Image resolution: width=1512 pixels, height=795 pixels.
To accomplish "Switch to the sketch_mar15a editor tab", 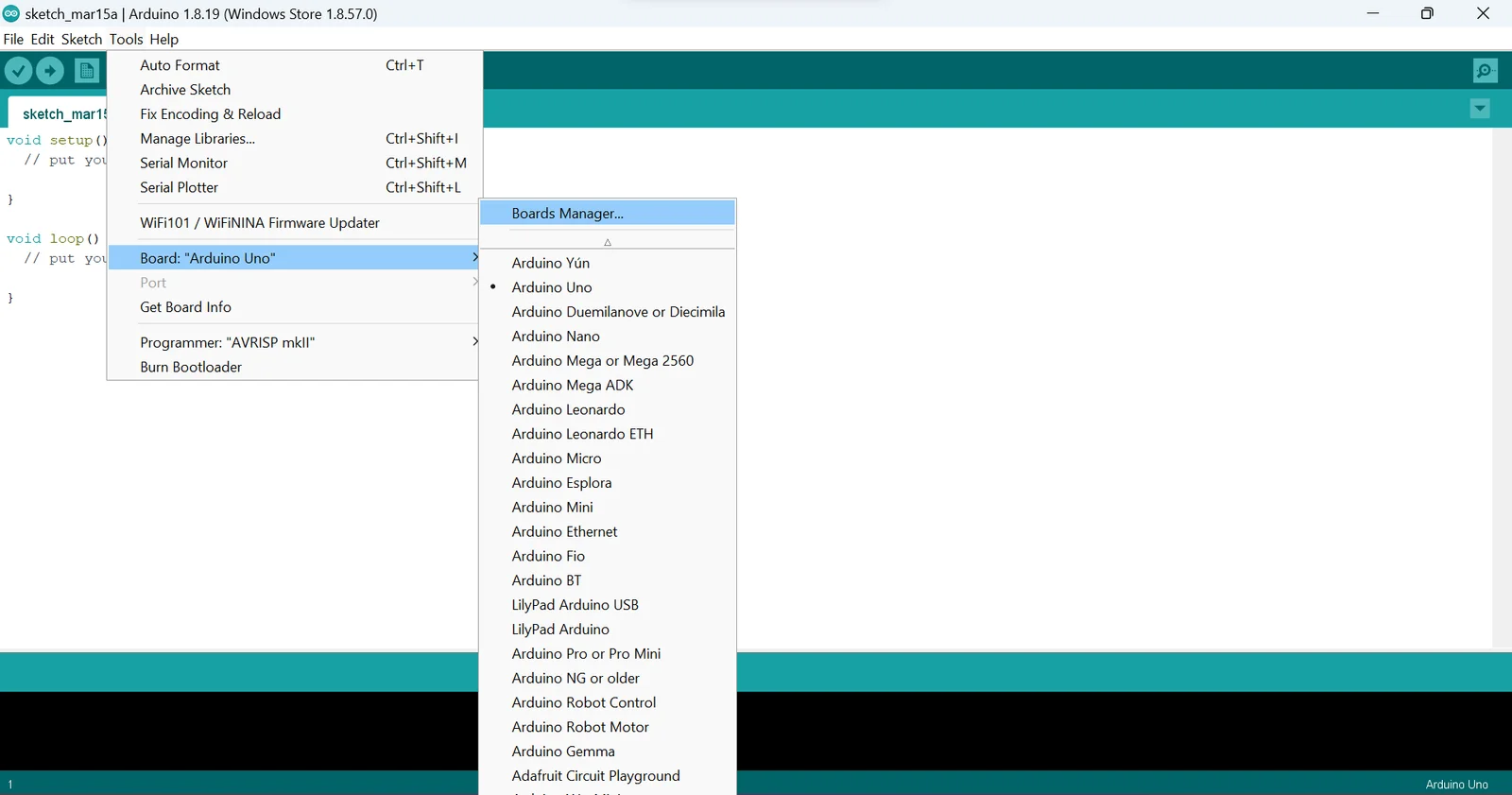I will pos(58,113).
